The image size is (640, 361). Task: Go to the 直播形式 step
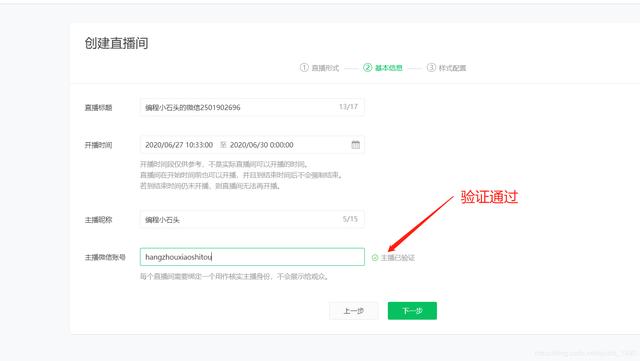325,68
